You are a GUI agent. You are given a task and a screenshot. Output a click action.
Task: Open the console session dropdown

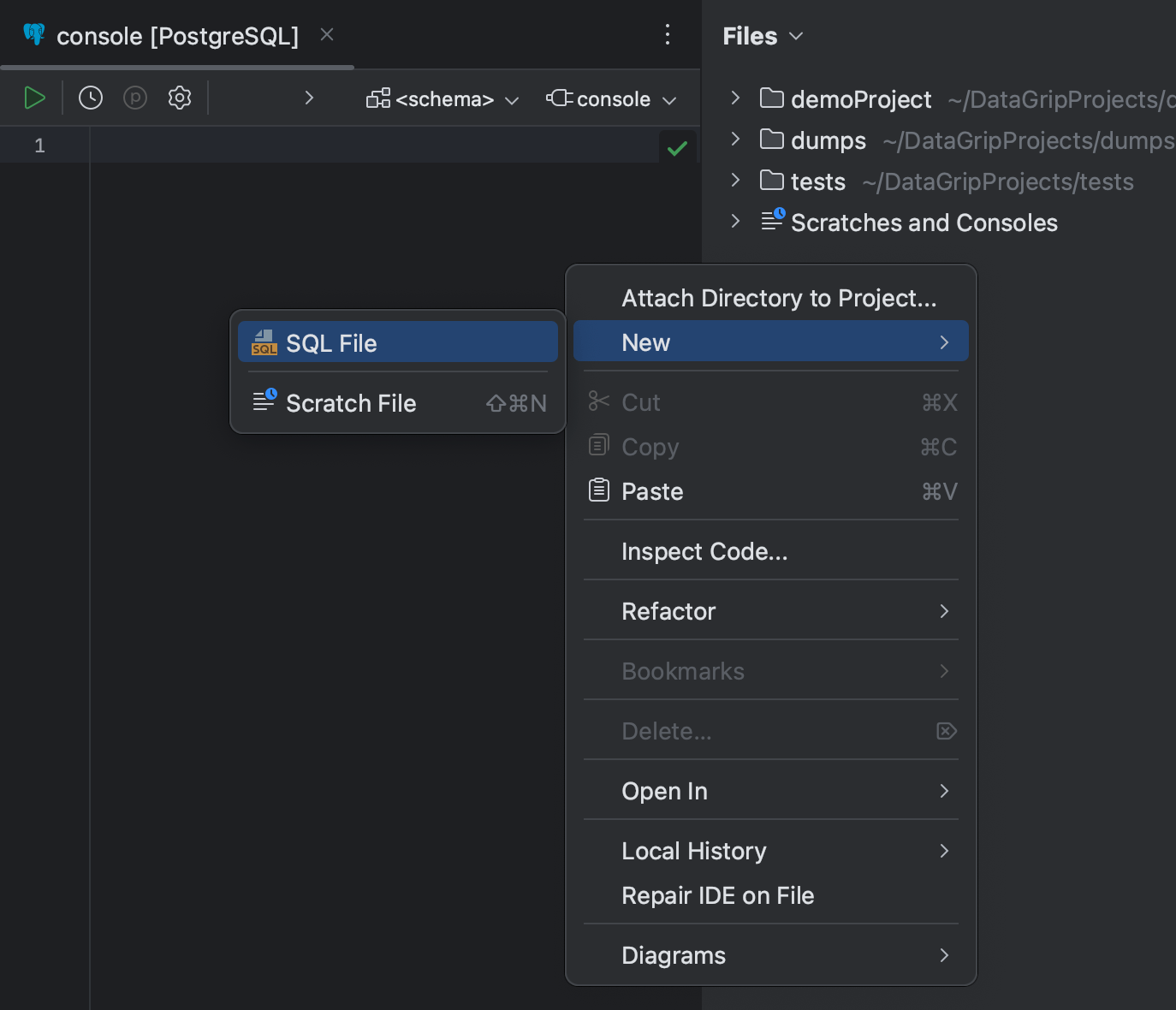coord(611,98)
